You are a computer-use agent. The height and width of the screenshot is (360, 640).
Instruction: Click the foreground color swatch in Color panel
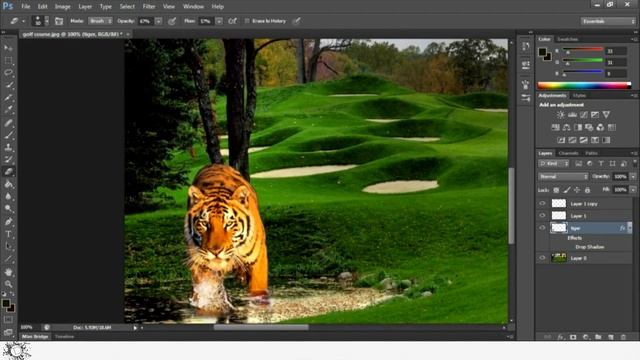[542, 52]
